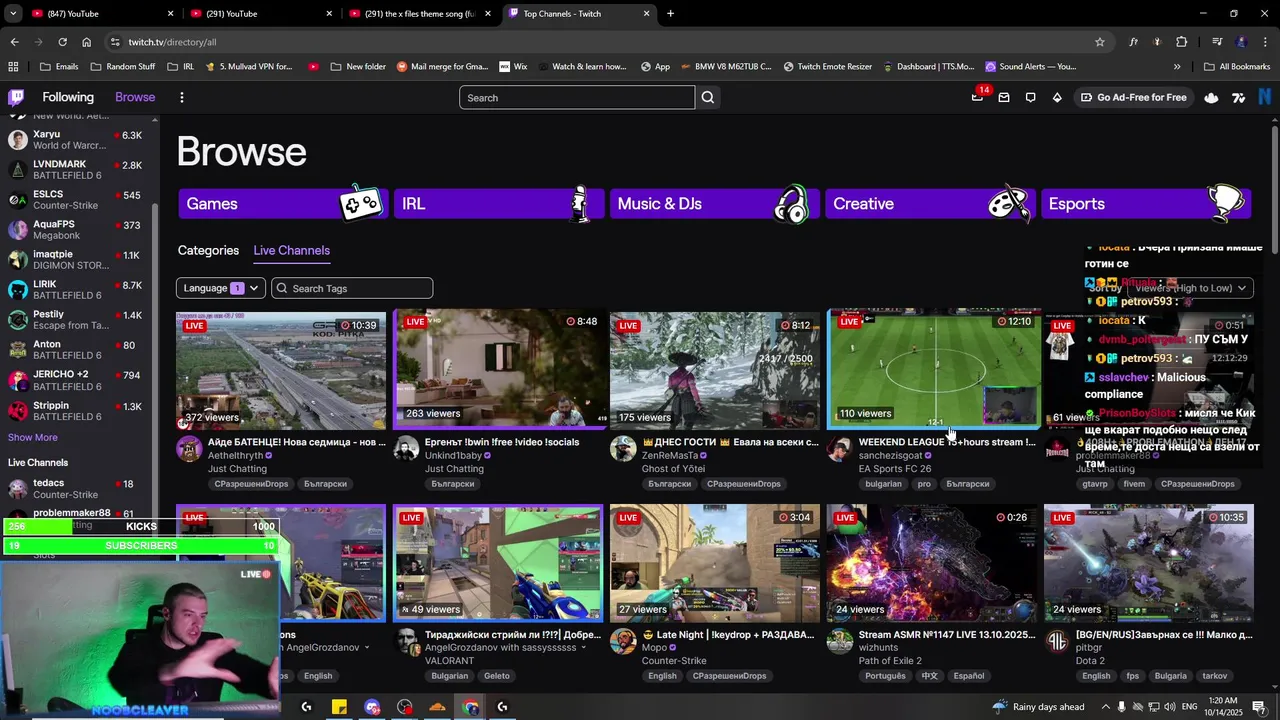This screenshot has width=1280, height=720.
Task: Open the soccer field stream with 110 viewers
Action: [934, 368]
